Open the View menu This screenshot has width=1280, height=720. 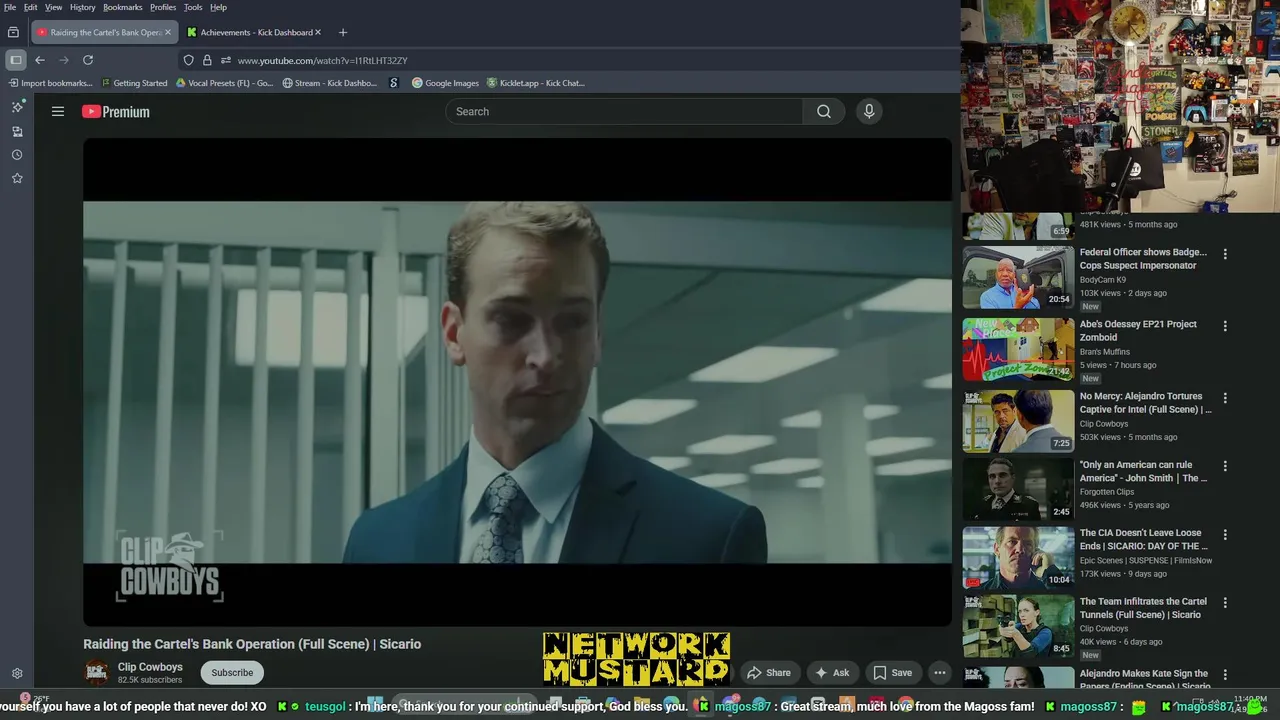(53, 7)
